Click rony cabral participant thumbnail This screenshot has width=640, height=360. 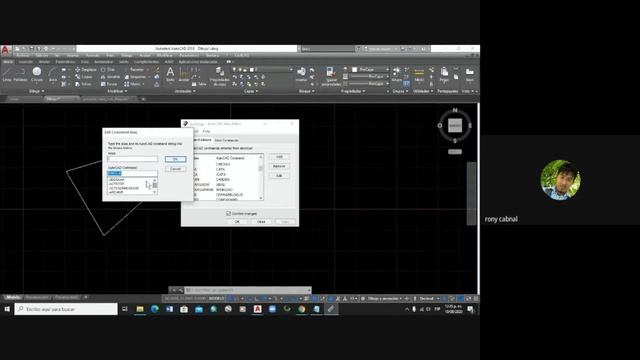tap(560, 180)
